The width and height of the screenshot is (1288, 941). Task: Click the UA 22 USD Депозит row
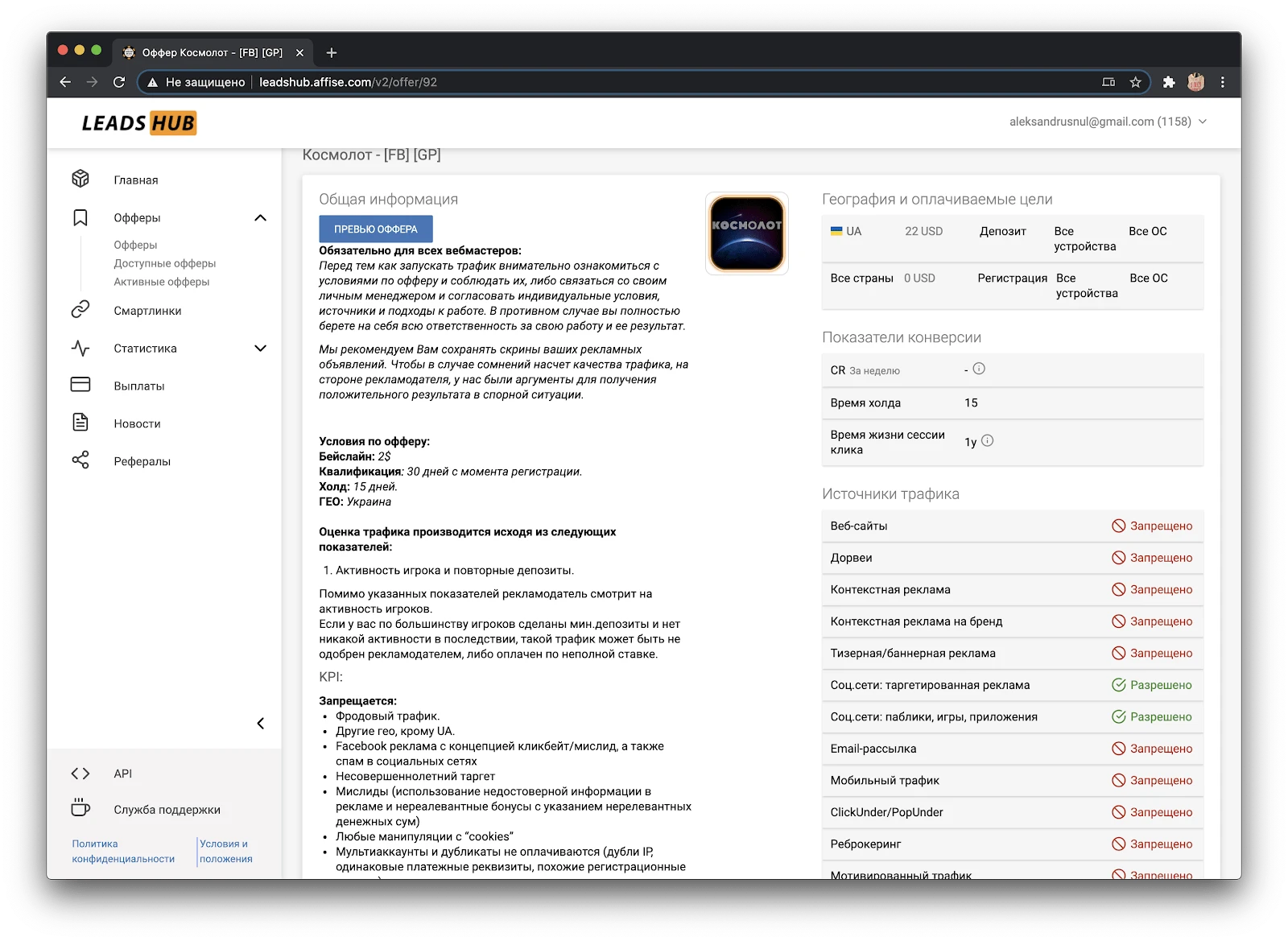1013,238
